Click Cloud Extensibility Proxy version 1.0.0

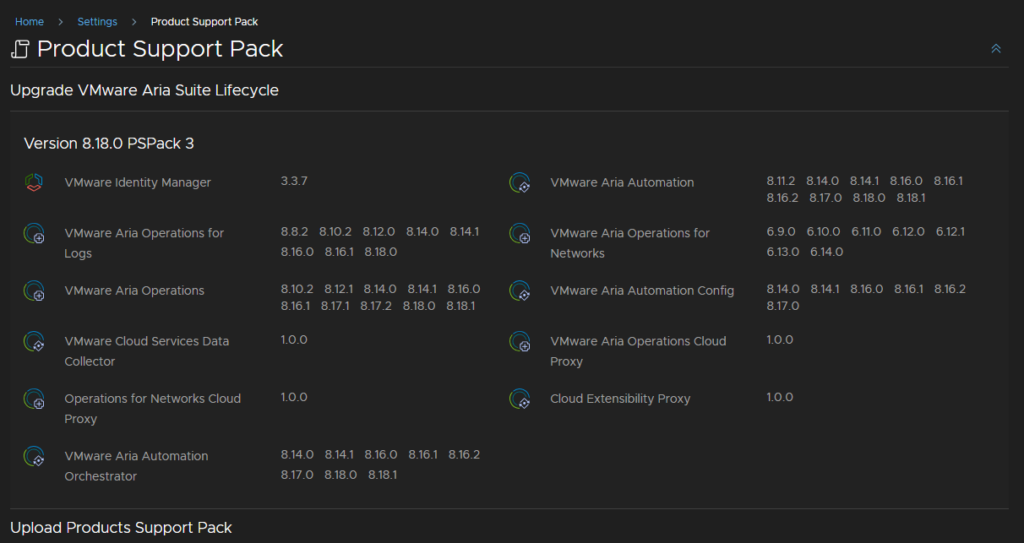(780, 397)
